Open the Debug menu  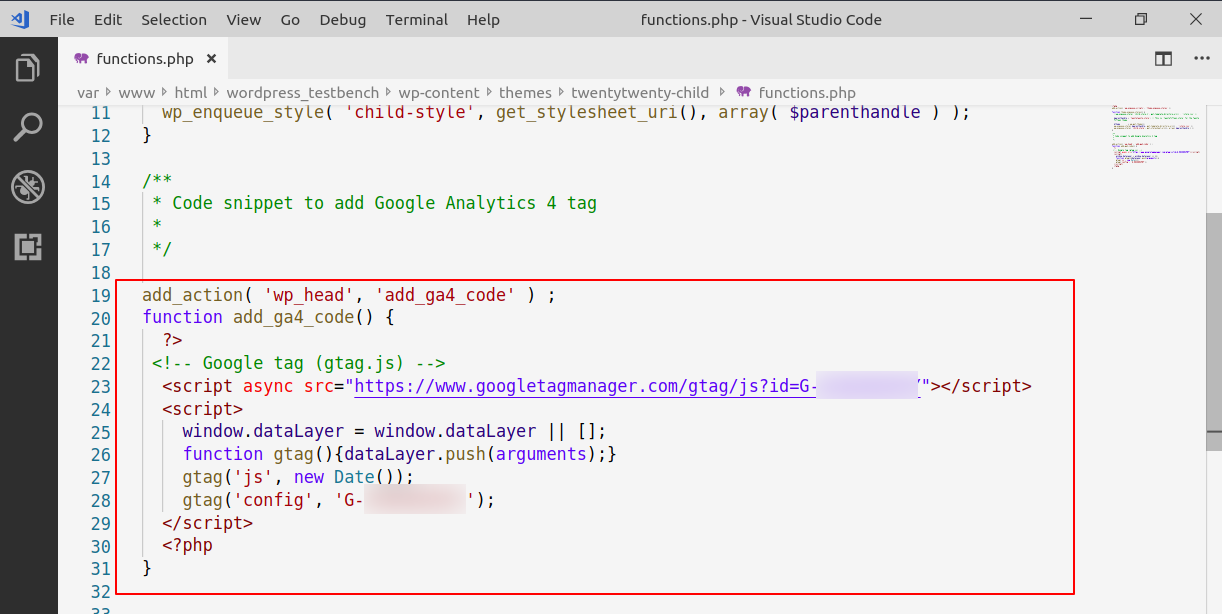[342, 19]
